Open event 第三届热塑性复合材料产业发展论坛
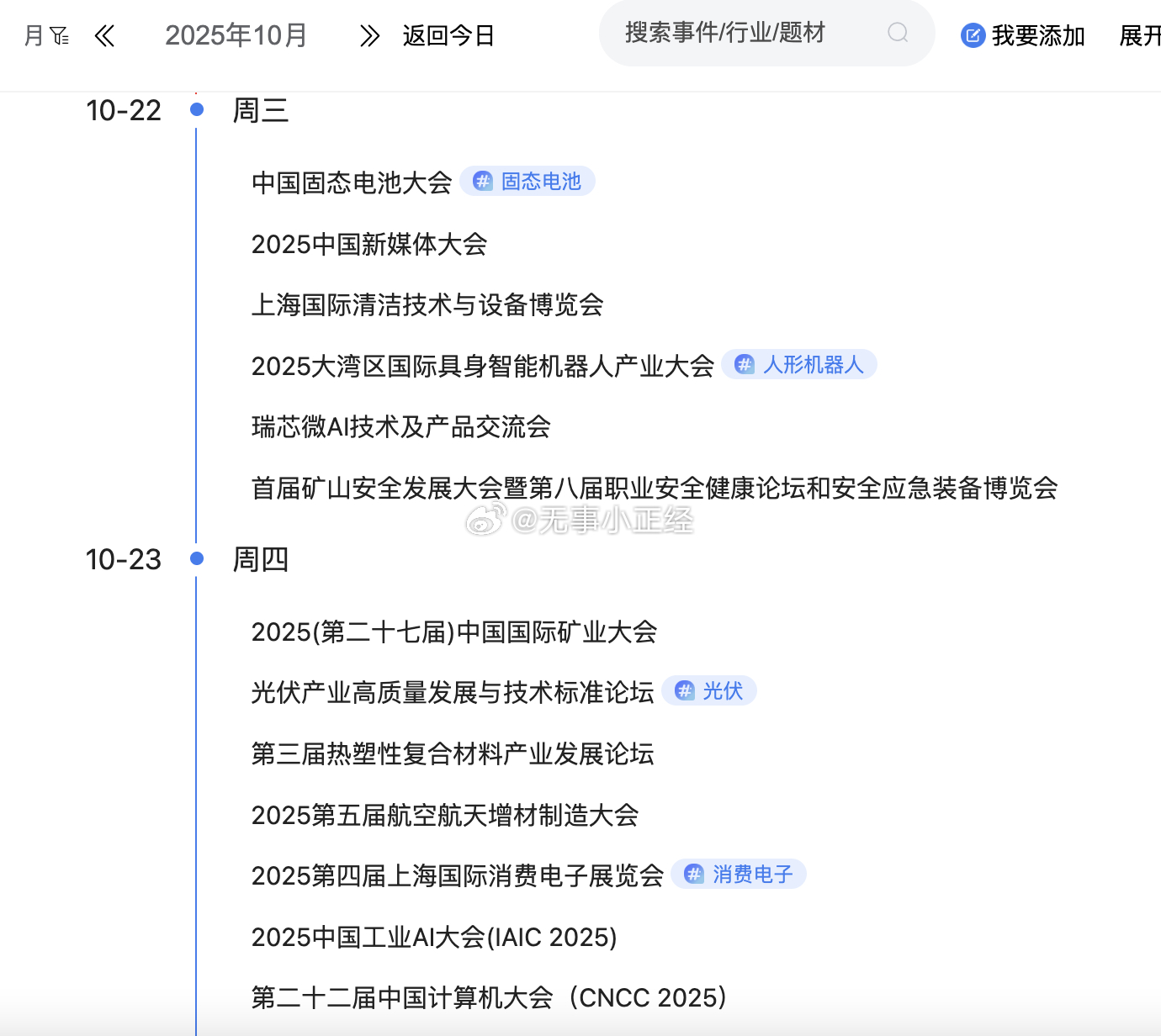The height and width of the screenshot is (1036, 1161). pyautogui.click(x=453, y=753)
